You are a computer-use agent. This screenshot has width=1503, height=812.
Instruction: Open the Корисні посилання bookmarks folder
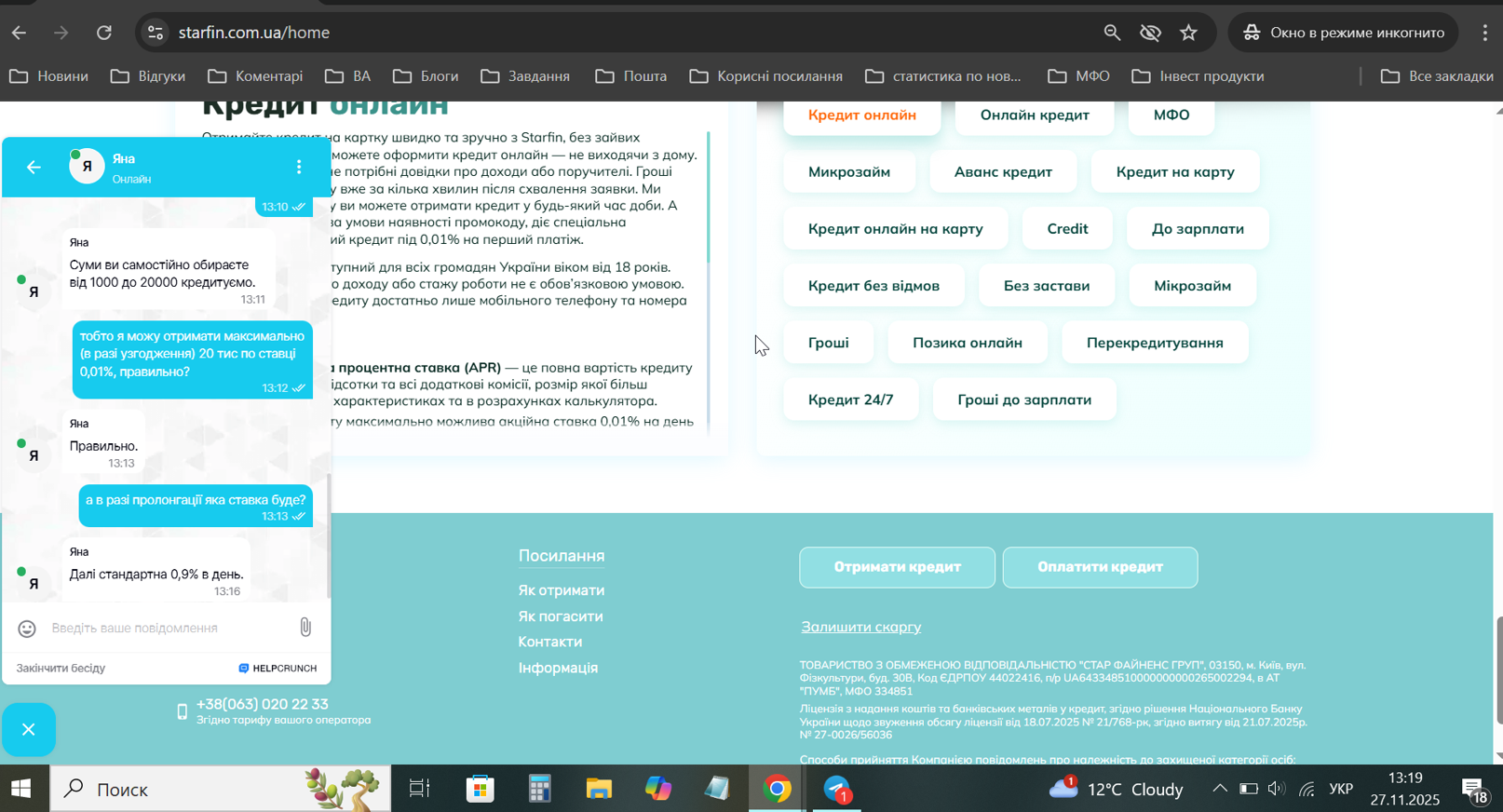(766, 76)
